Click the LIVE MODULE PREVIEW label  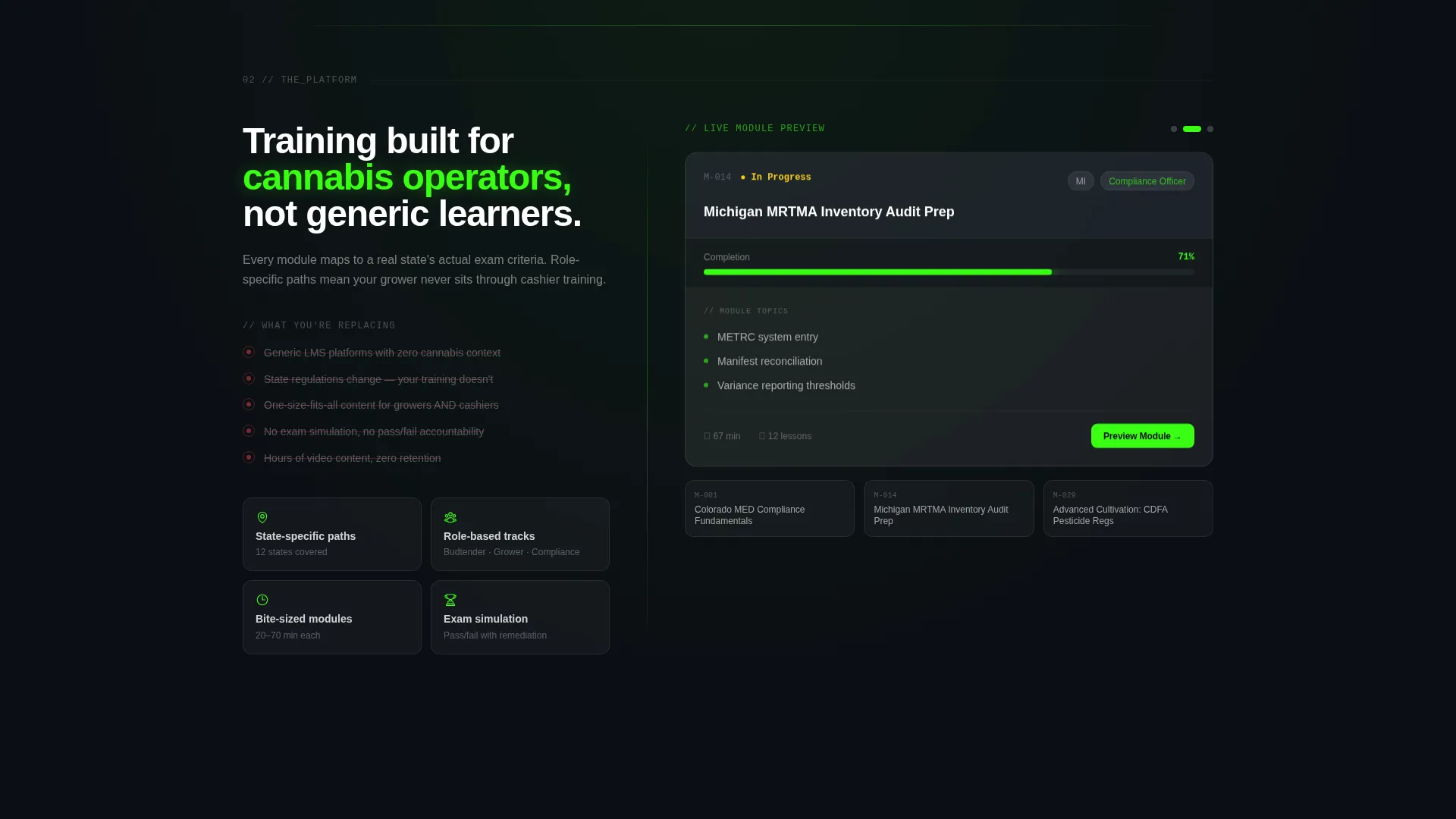pyautogui.click(x=755, y=128)
